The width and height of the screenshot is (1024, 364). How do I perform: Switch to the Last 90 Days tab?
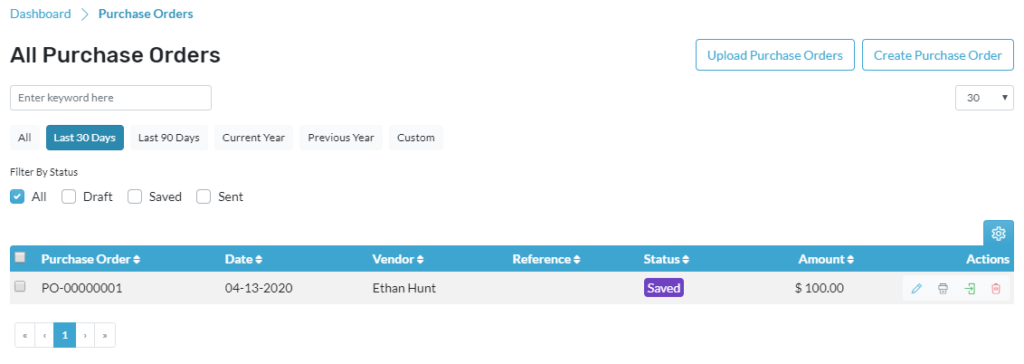click(x=168, y=138)
